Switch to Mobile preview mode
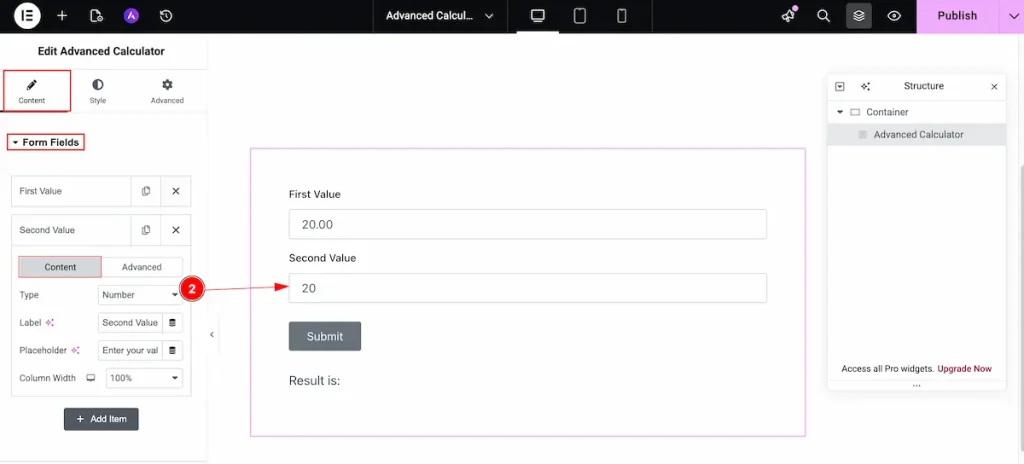The height and width of the screenshot is (464, 1024). [x=622, y=16]
